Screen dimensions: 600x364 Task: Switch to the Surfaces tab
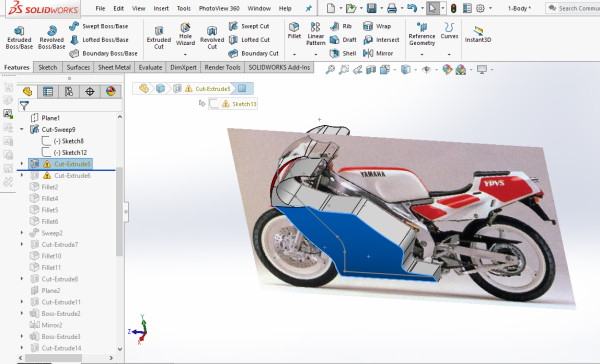(78, 67)
